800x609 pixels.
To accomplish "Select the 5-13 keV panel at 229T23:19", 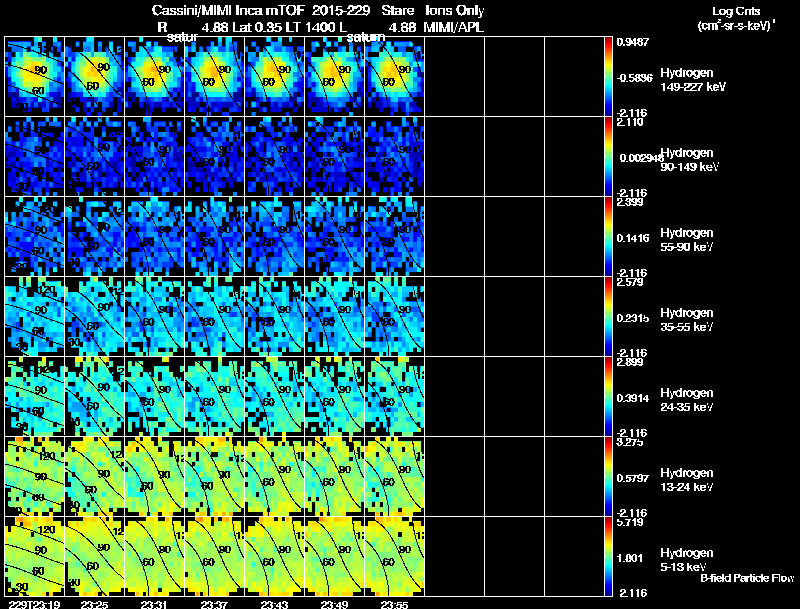I will tap(34, 556).
